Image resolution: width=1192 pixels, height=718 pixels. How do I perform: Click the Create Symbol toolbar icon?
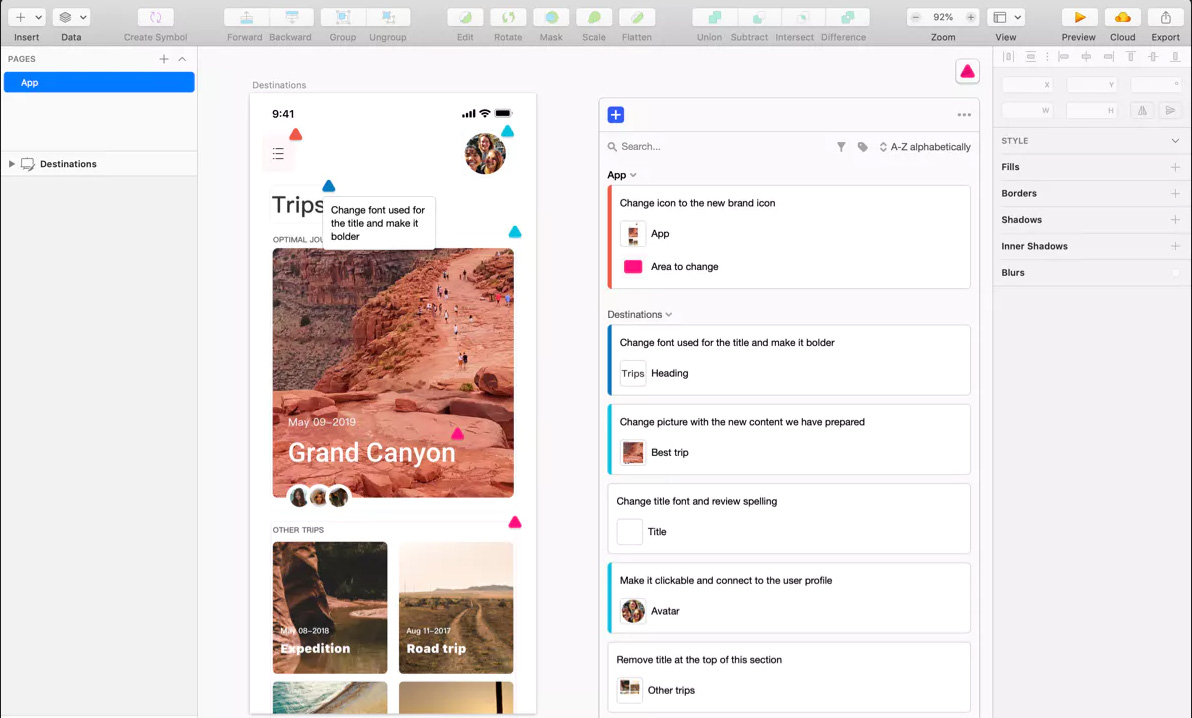155,17
